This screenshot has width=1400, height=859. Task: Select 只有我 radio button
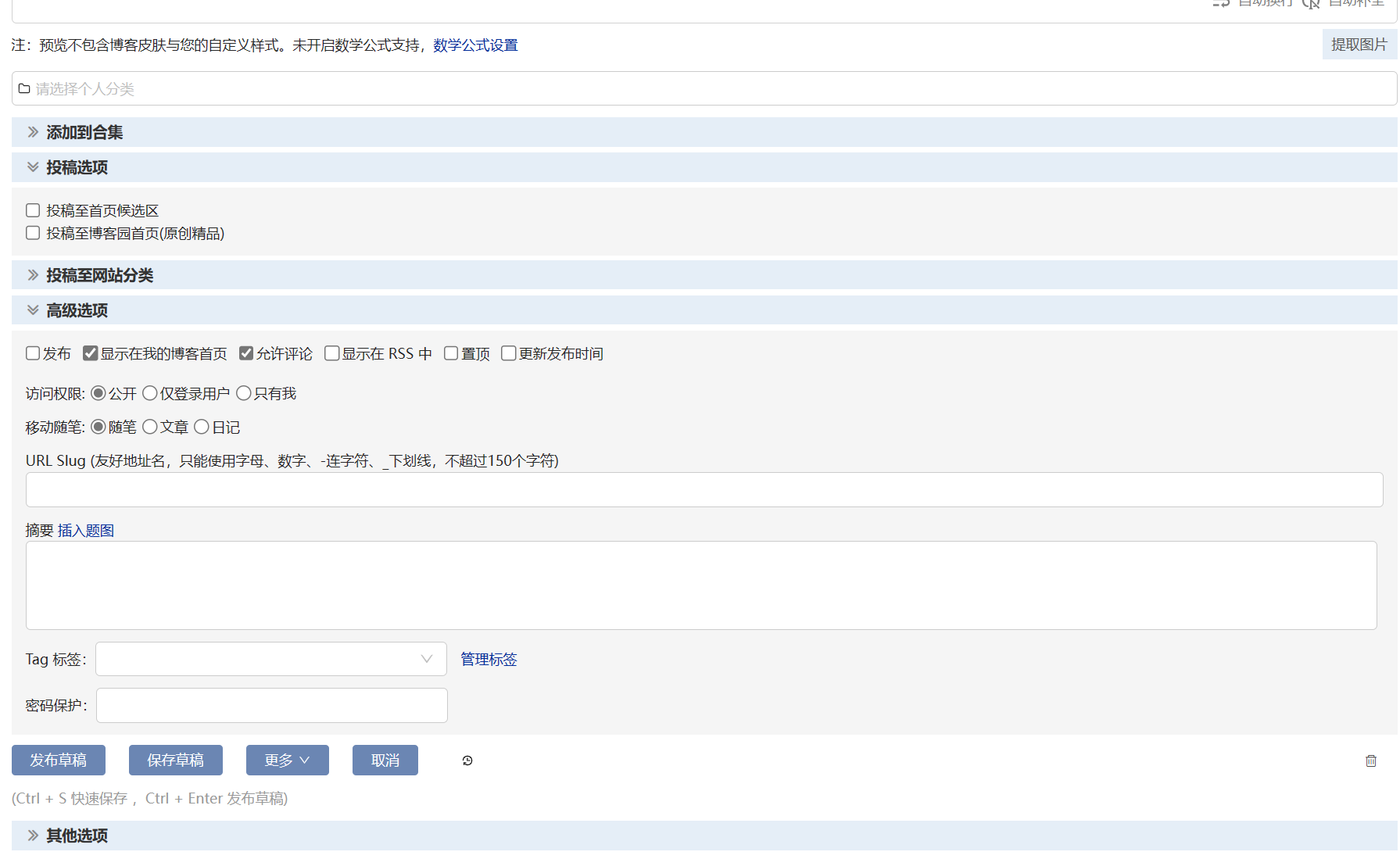pos(244,393)
